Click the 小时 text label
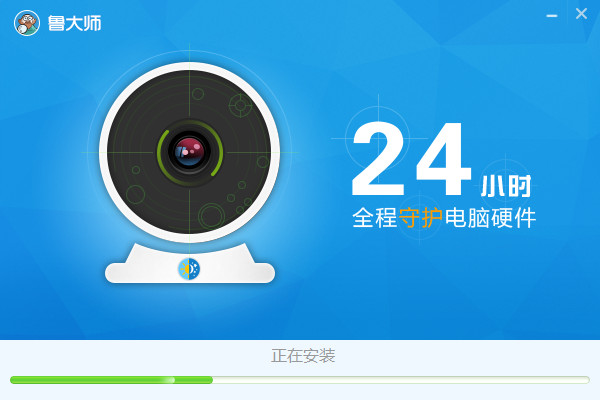 click(506, 186)
